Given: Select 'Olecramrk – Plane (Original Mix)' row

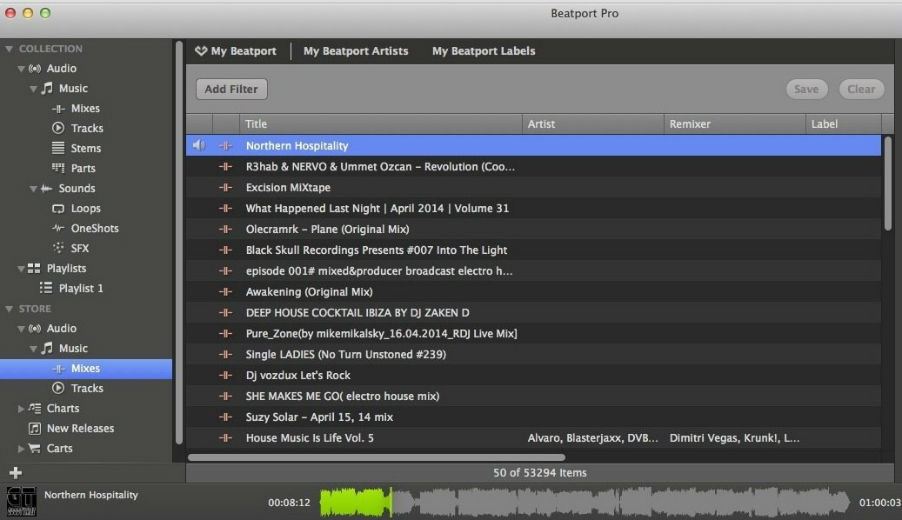Looking at the screenshot, I should (533, 229).
